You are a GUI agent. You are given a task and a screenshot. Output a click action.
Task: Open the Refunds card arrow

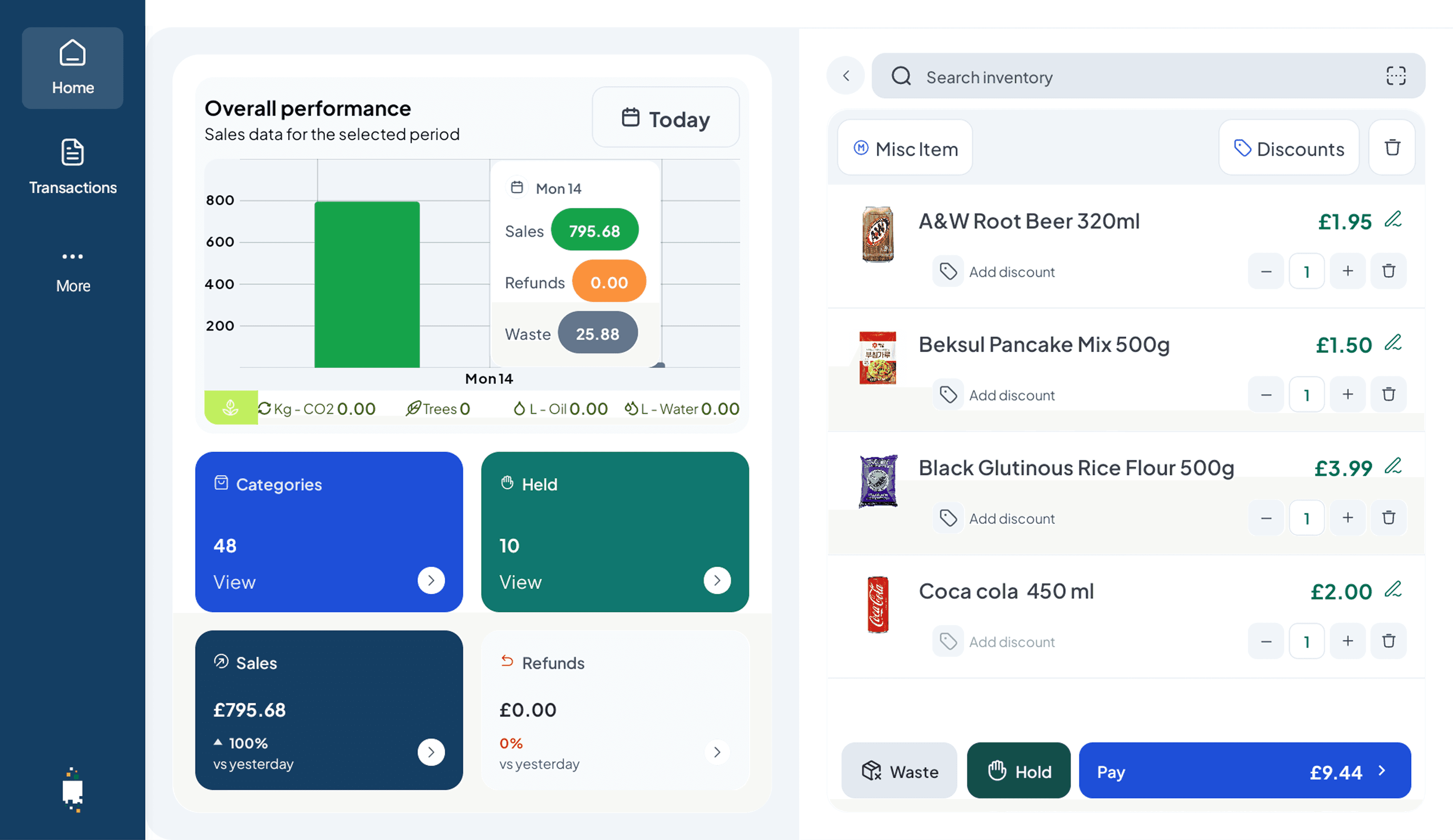click(717, 752)
